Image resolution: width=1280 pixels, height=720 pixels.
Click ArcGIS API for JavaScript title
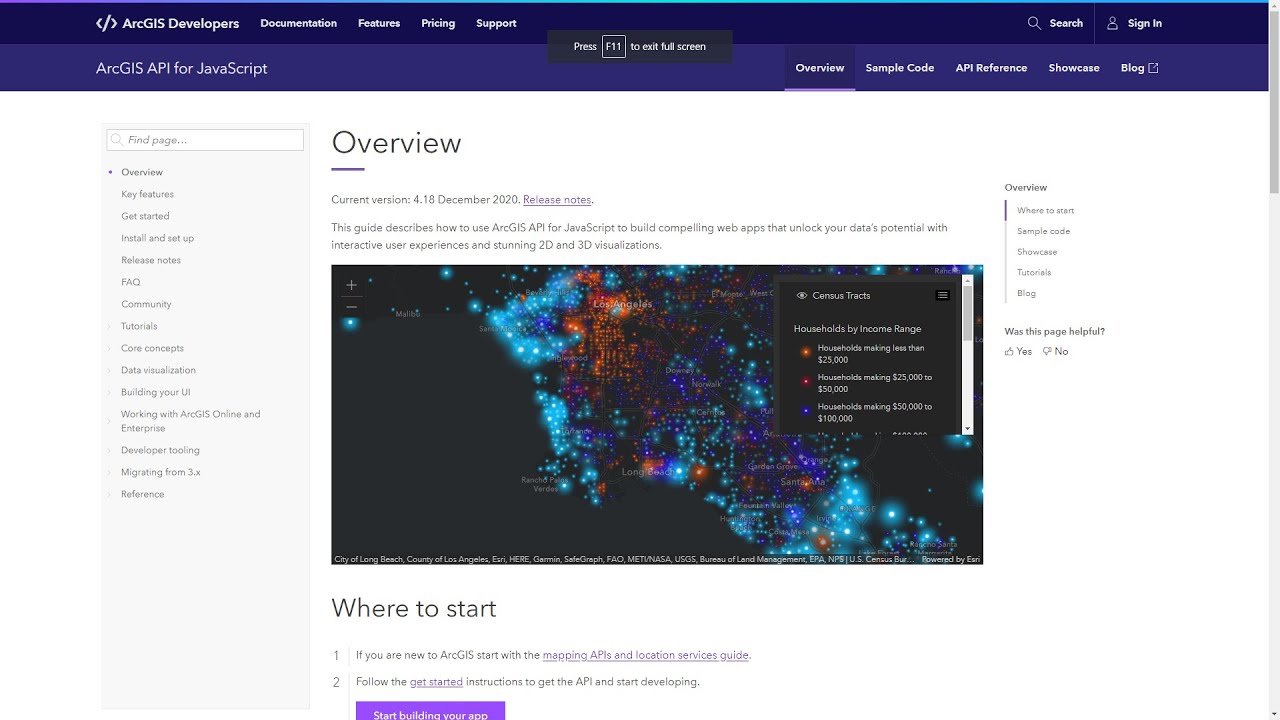tap(181, 68)
